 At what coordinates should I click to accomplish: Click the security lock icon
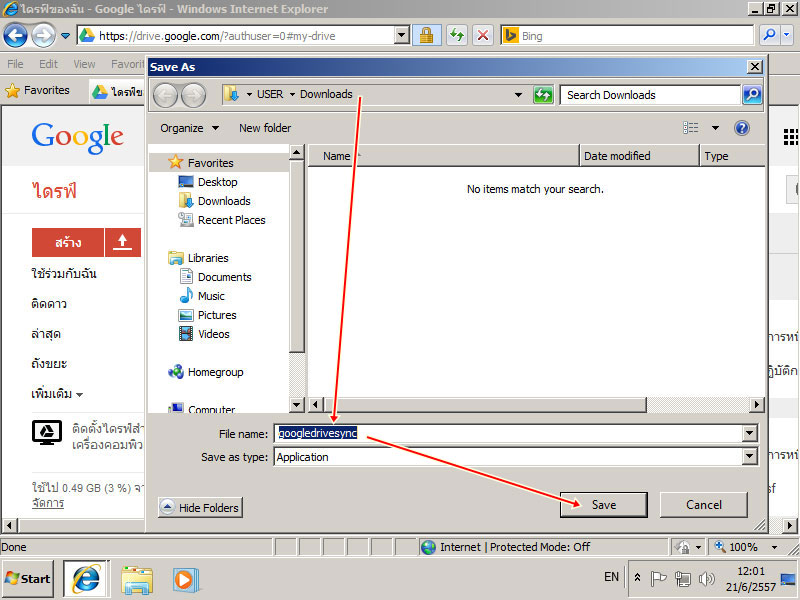point(427,36)
